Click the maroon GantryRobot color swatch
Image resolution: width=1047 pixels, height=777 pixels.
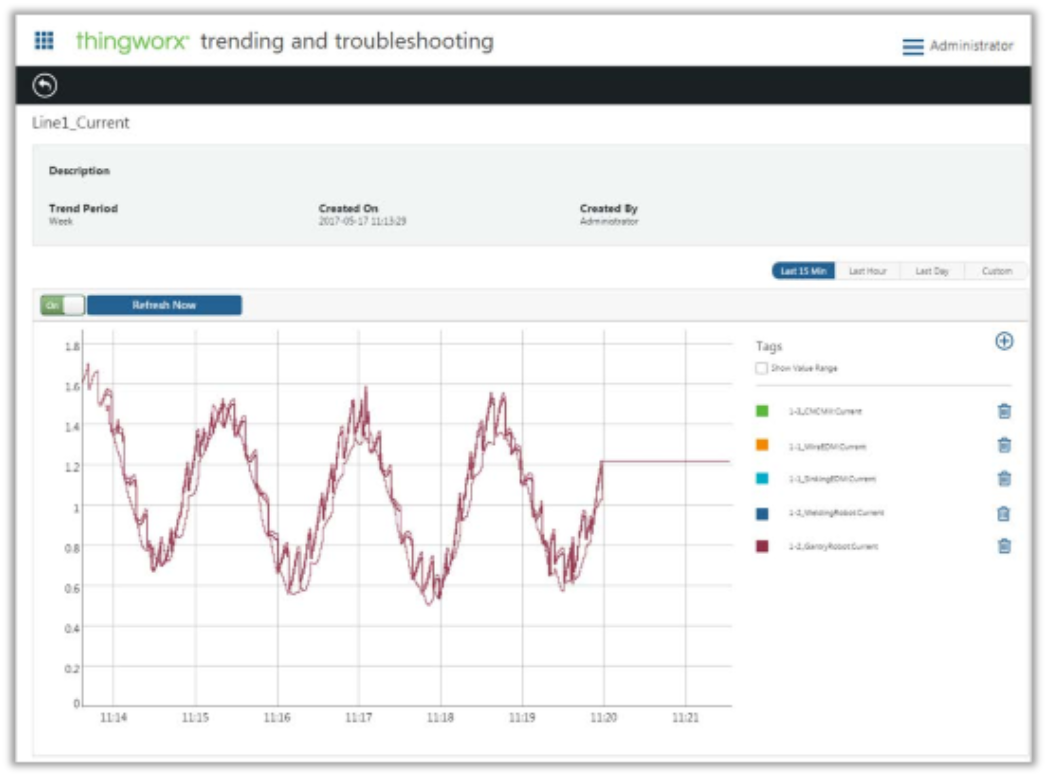pos(762,546)
